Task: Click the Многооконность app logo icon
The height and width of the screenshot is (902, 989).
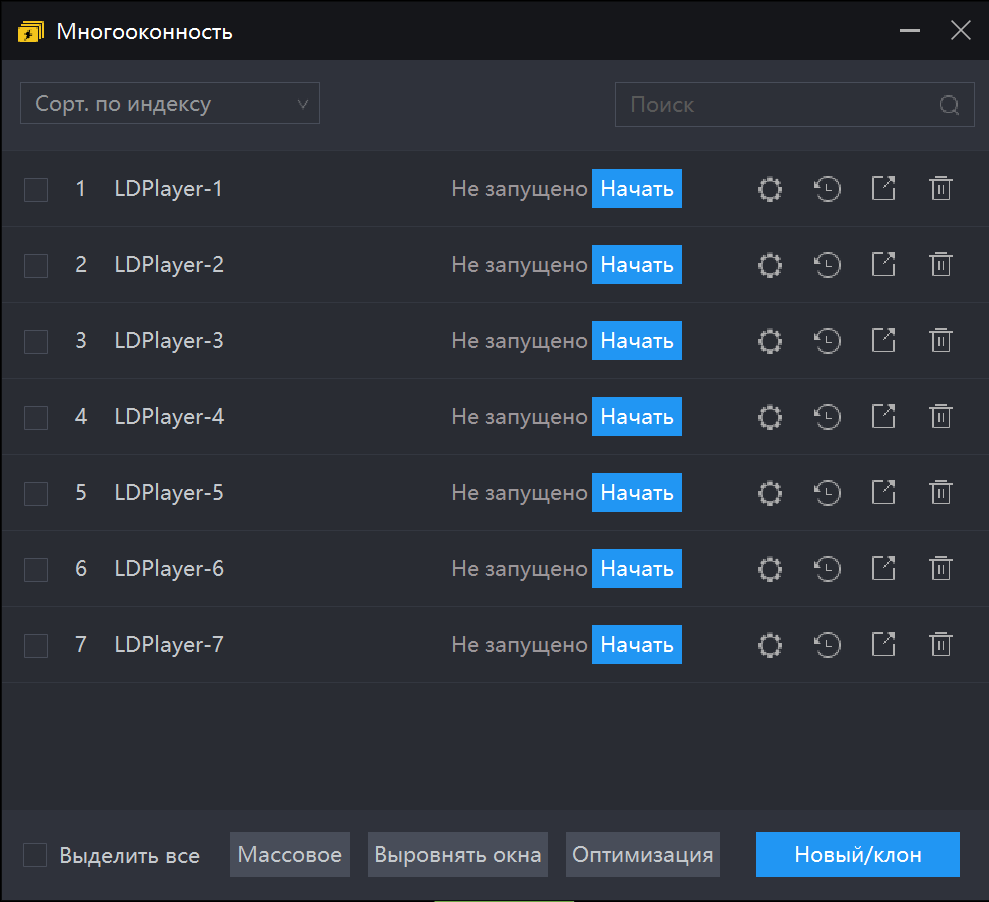Action: pyautogui.click(x=31, y=32)
